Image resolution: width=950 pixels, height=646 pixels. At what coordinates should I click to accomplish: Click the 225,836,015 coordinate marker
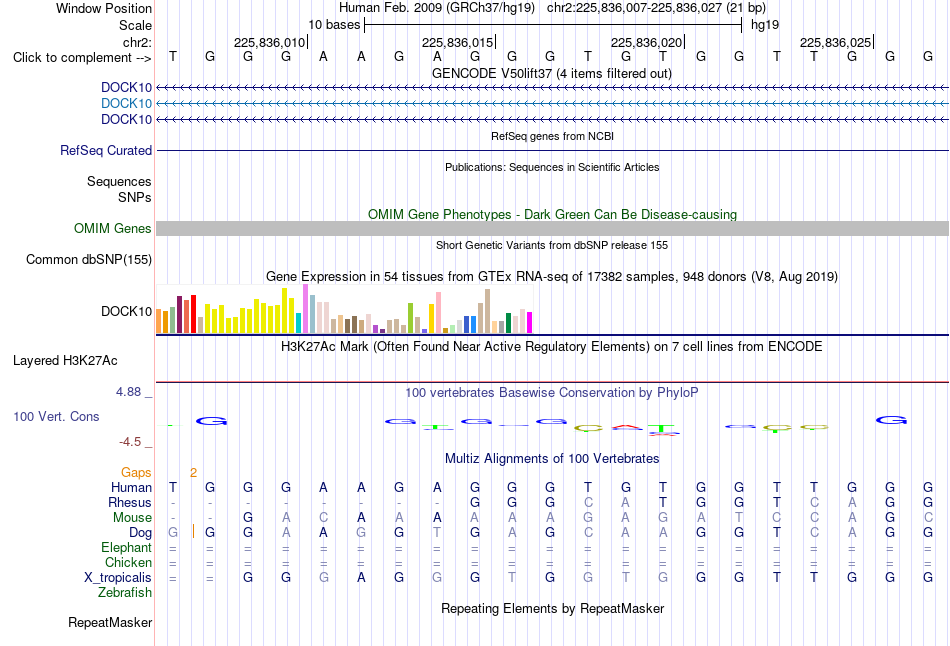(457, 42)
